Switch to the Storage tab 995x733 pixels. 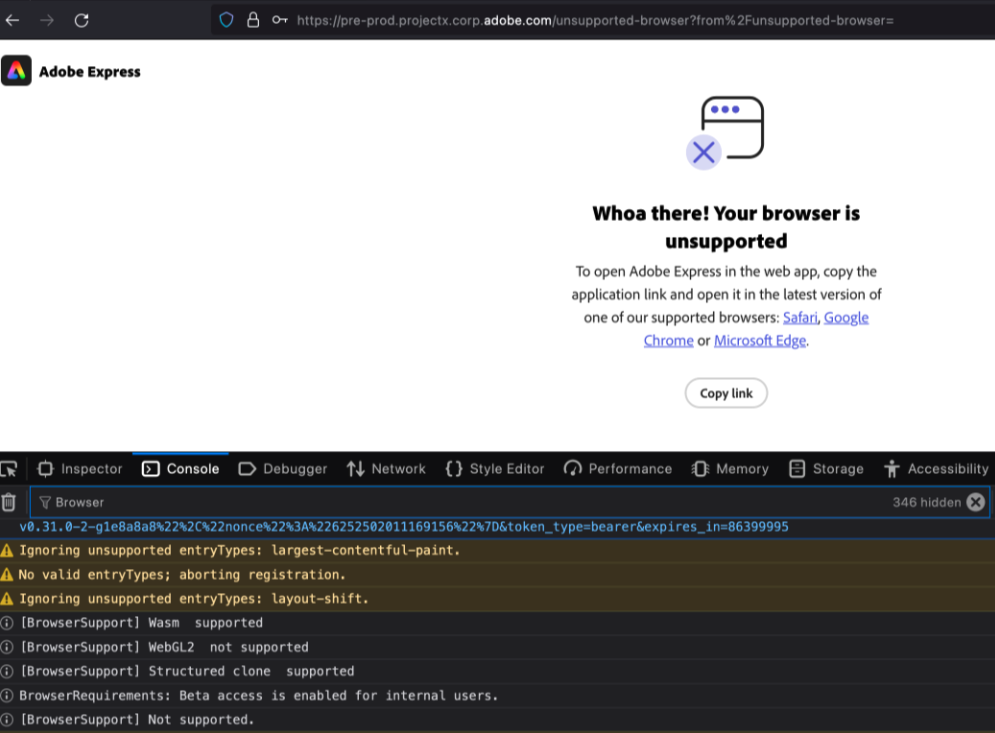coord(826,468)
